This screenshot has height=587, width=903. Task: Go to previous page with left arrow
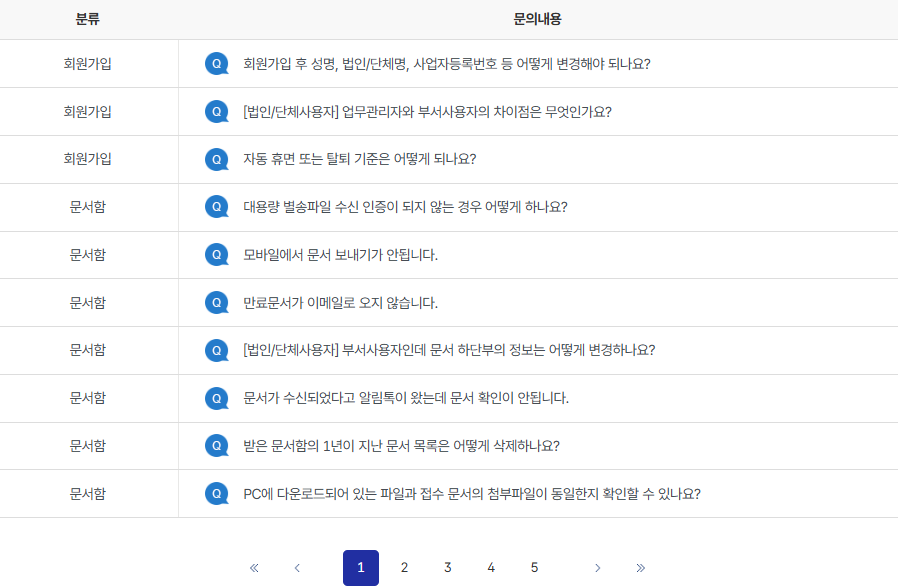pyautogui.click(x=297, y=568)
